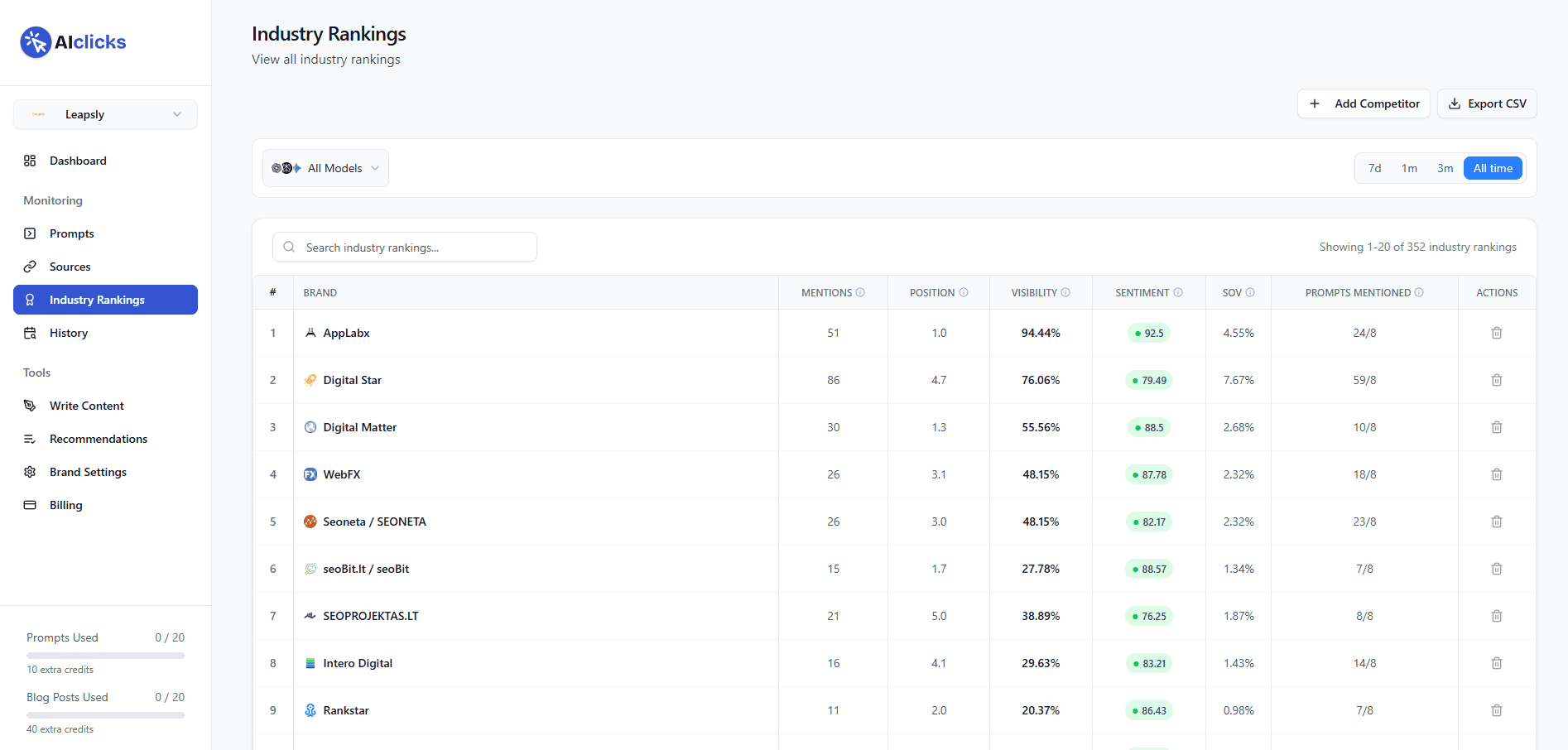The height and width of the screenshot is (750, 1568).
Task: Delete the Intero Digital row
Action: [x=1497, y=663]
